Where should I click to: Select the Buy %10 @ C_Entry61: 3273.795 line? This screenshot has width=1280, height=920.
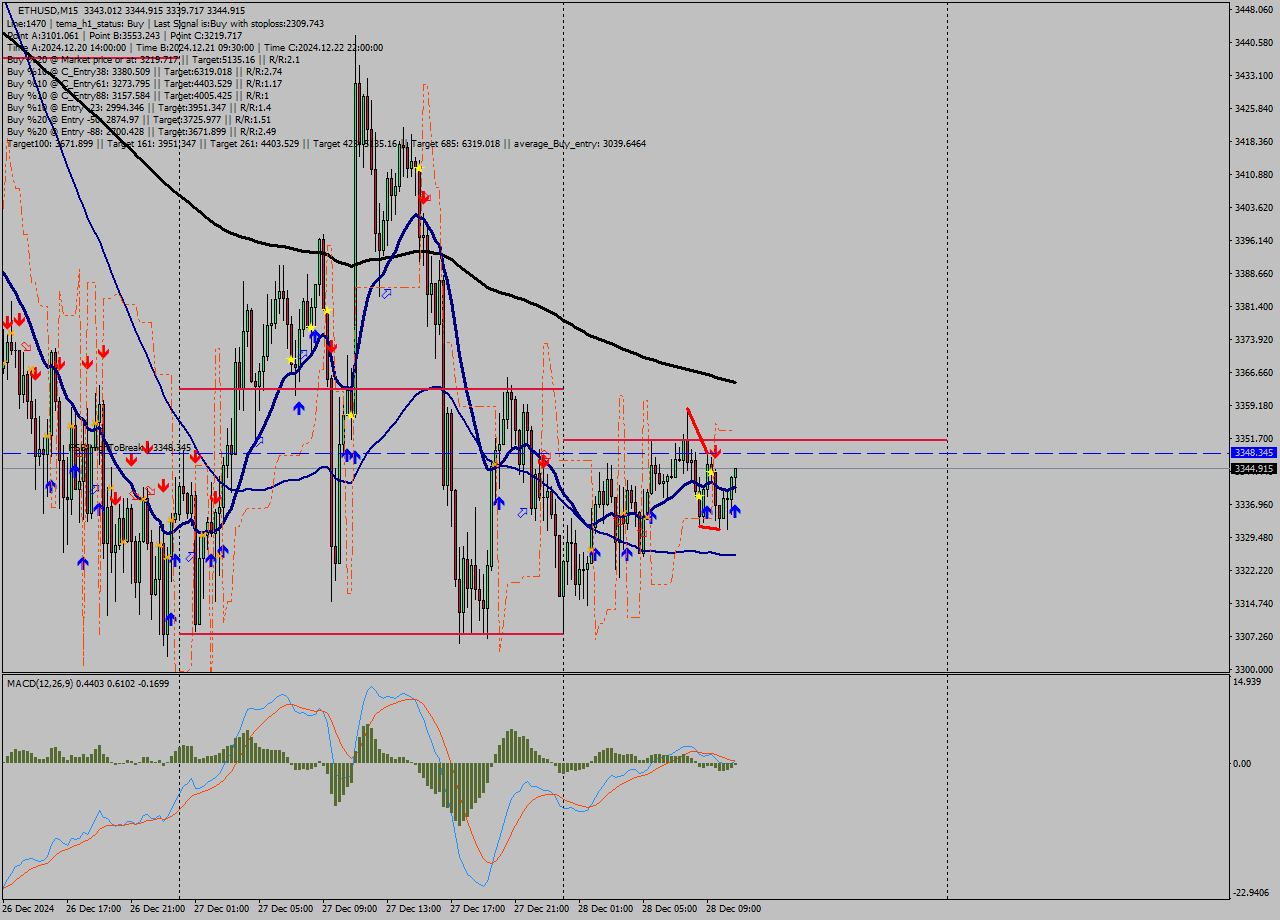[144, 83]
